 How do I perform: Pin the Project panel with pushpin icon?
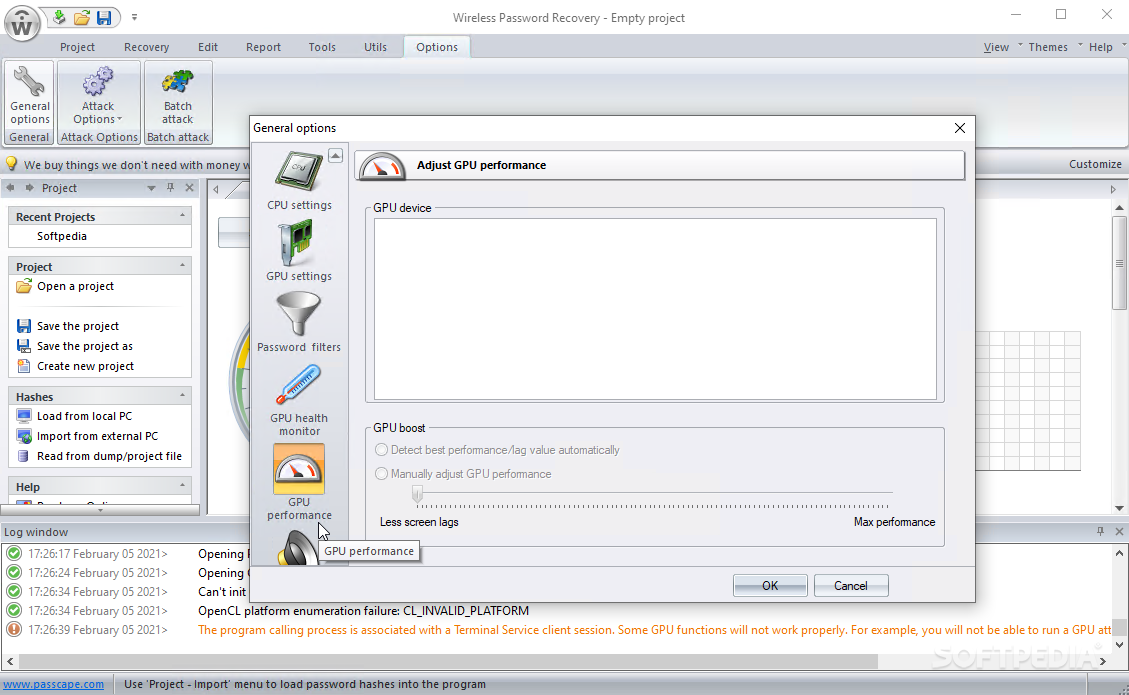(x=171, y=187)
